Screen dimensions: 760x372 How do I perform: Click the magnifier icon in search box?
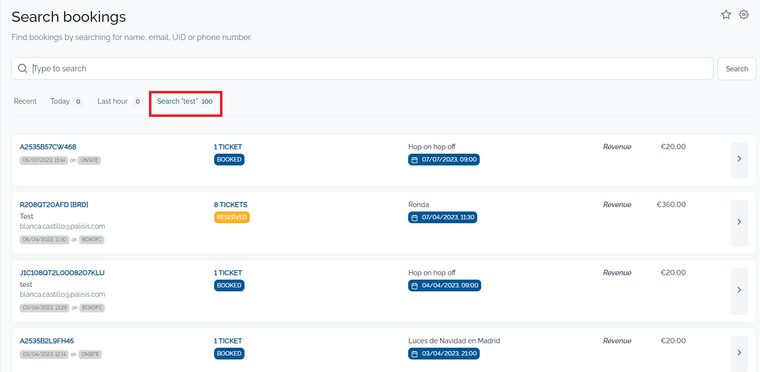coord(22,68)
